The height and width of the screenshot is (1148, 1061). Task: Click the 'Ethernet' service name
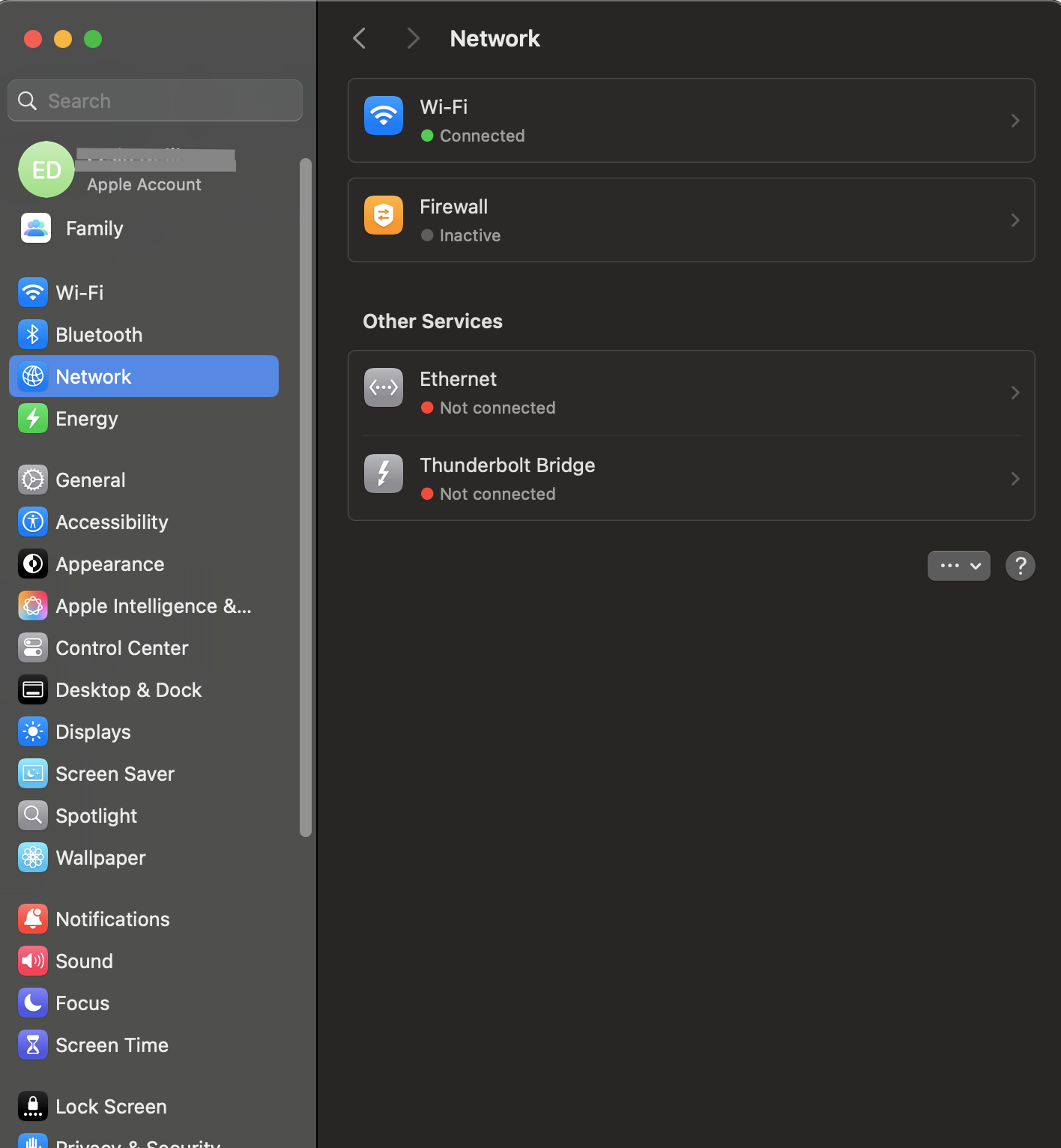click(458, 379)
